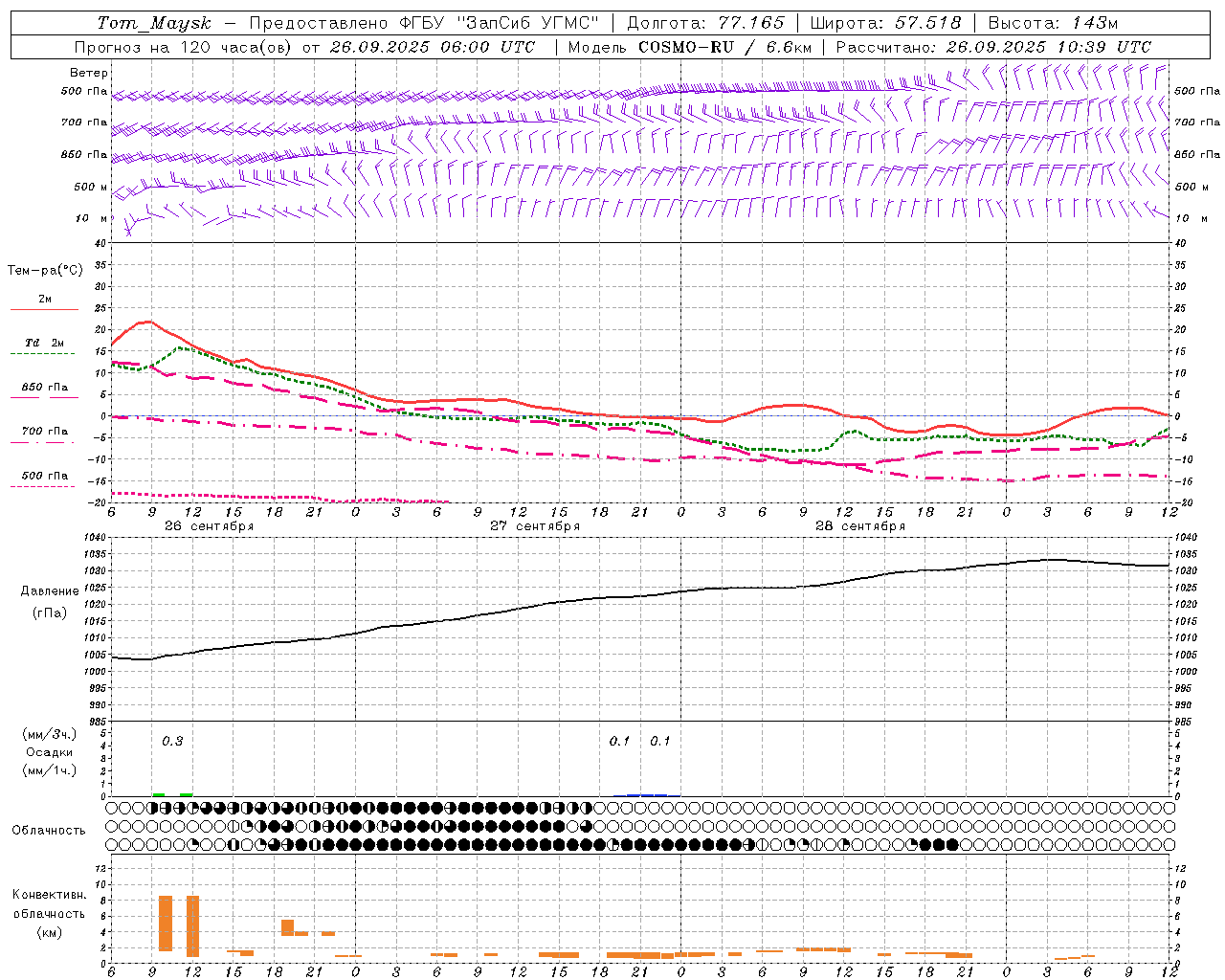The width and height of the screenshot is (1225, 980).
Task: Click the Облачность cloud cover label
Action: click(x=49, y=830)
